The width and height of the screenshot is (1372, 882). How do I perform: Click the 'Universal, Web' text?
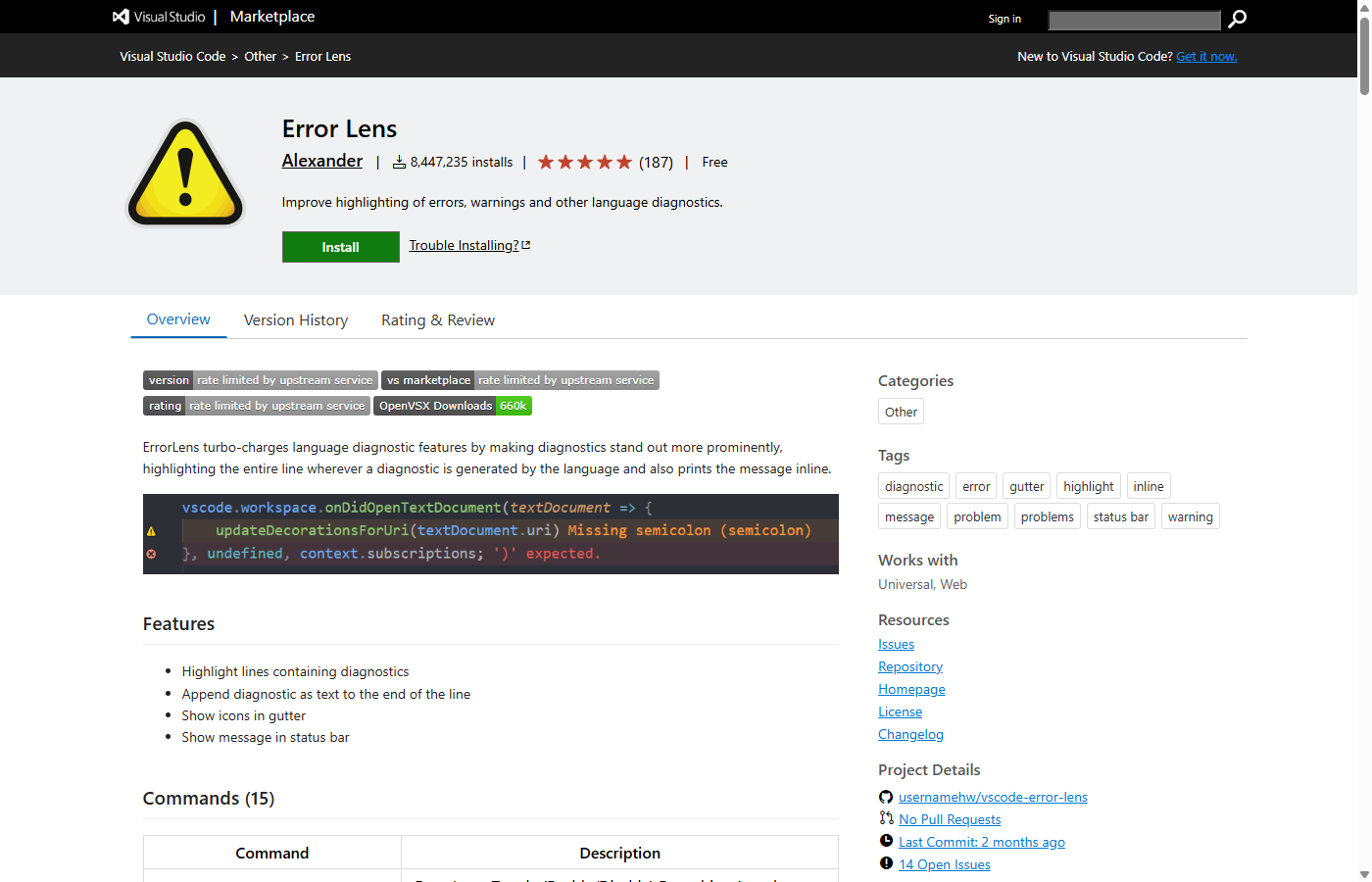point(922,584)
